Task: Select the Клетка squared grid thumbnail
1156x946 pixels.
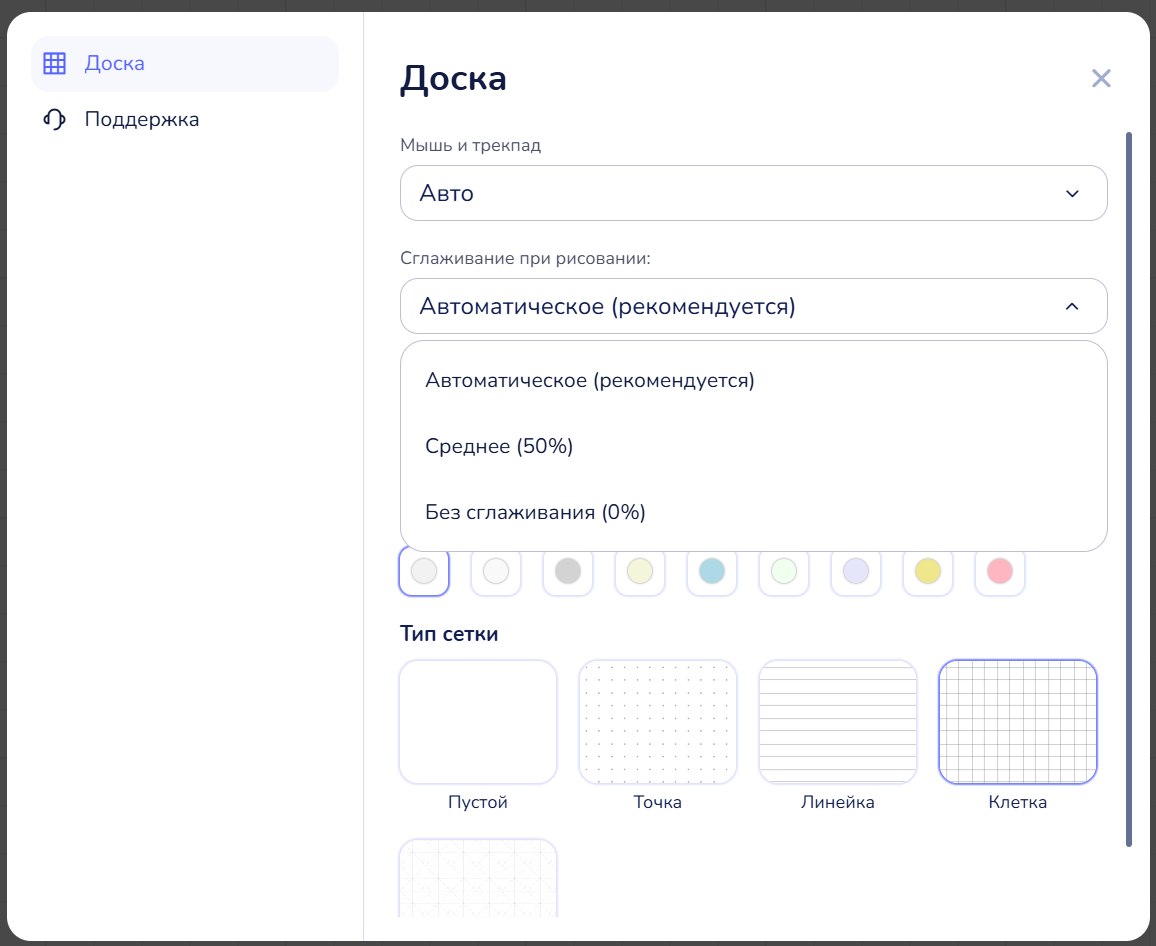Action: point(1017,722)
